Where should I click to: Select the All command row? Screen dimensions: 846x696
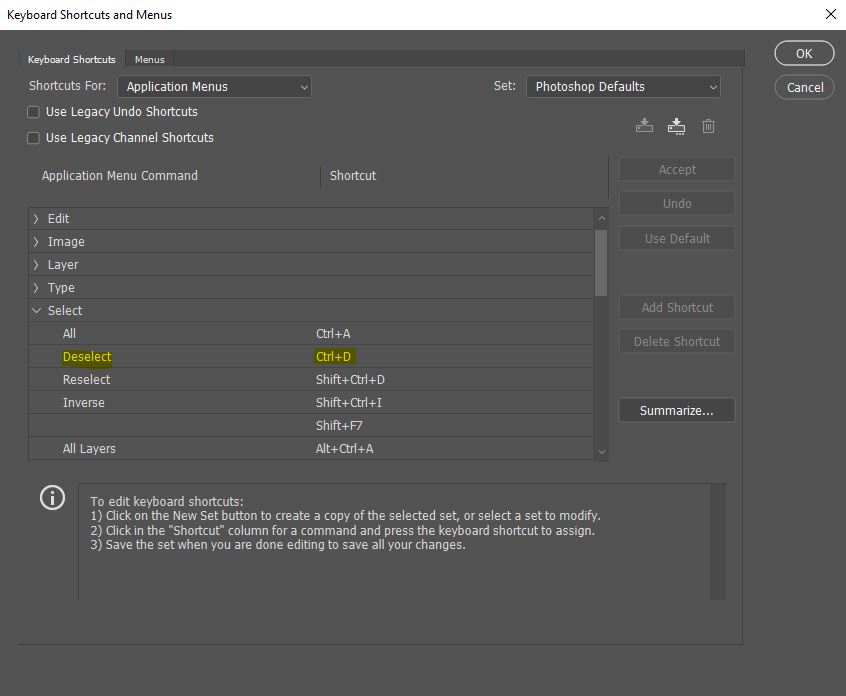311,334
